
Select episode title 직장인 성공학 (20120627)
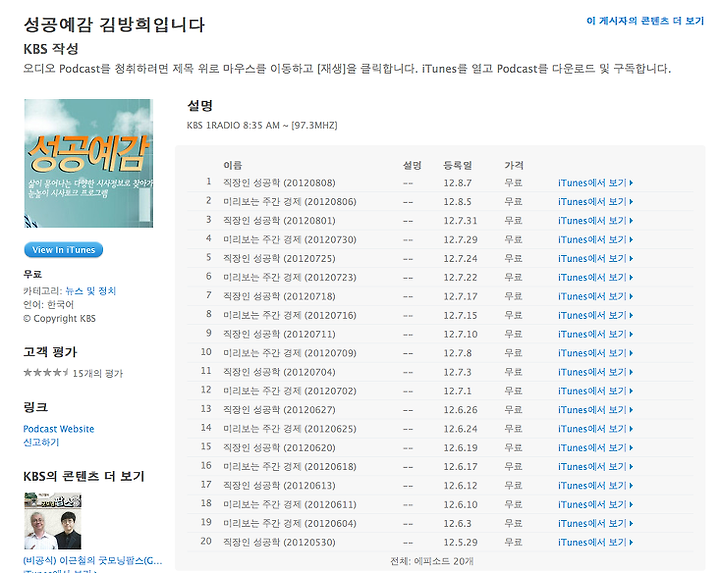coord(279,410)
